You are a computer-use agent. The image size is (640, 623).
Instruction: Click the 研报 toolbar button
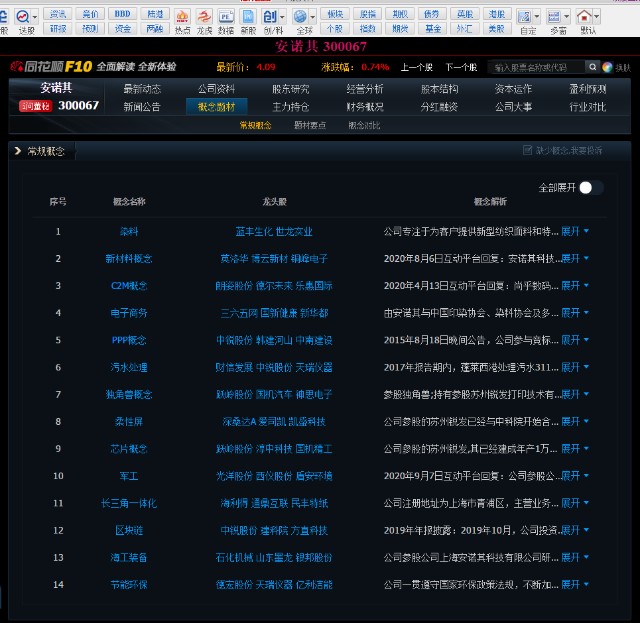point(58,29)
